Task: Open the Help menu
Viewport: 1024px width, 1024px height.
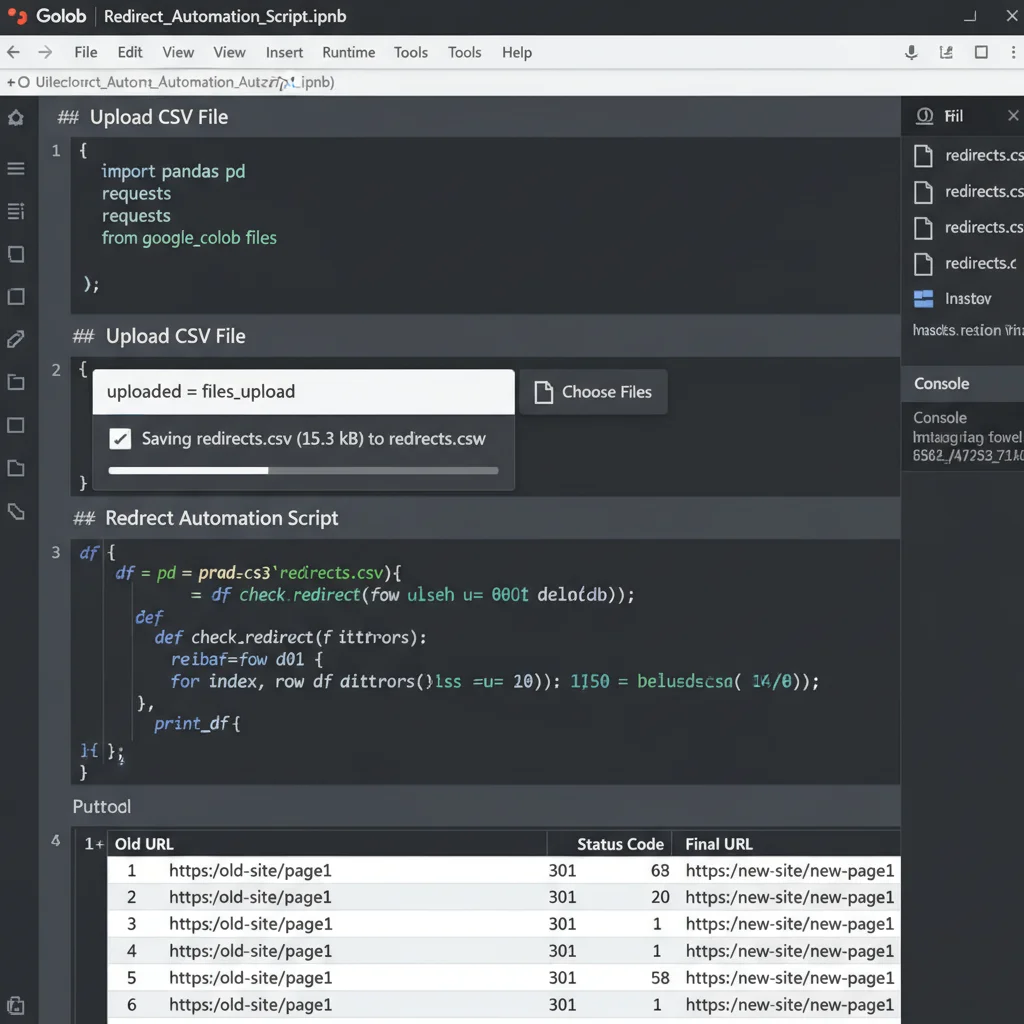Action: 517,52
